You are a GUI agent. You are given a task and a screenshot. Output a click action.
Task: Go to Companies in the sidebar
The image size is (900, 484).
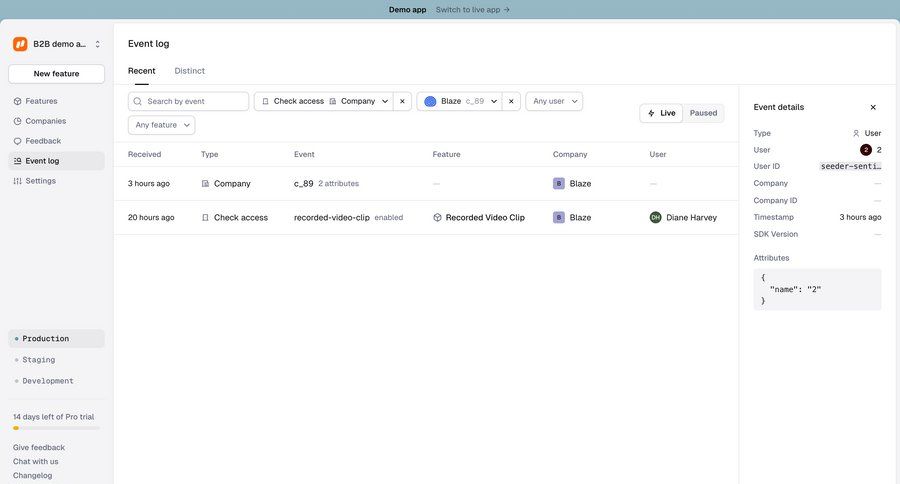(x=45, y=121)
